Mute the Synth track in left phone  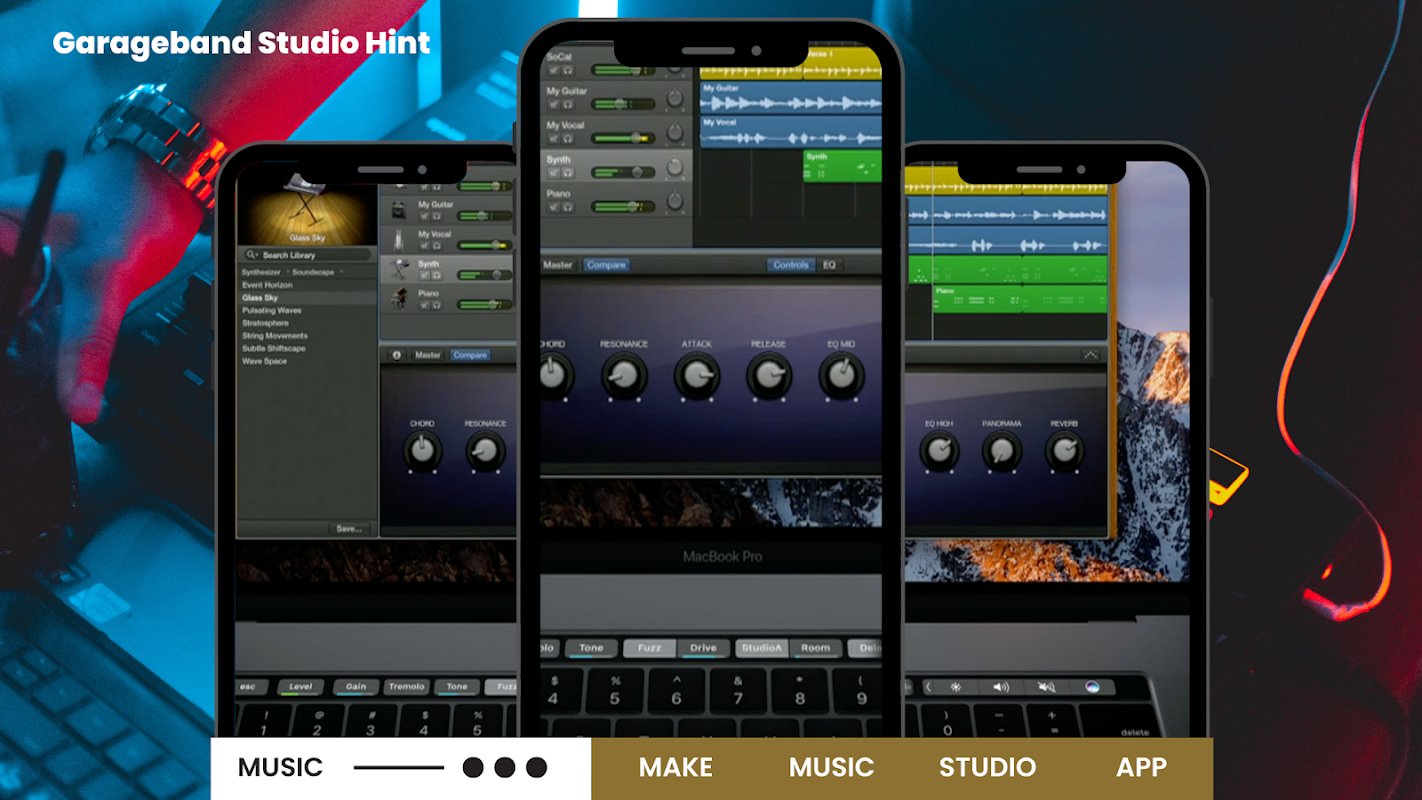click(x=424, y=276)
